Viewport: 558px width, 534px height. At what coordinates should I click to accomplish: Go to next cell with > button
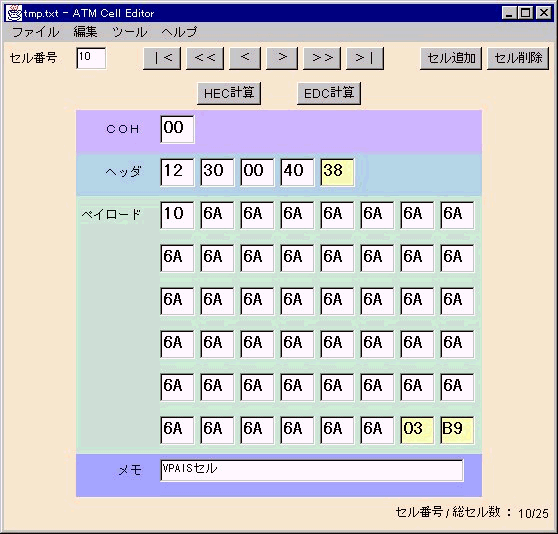point(282,58)
